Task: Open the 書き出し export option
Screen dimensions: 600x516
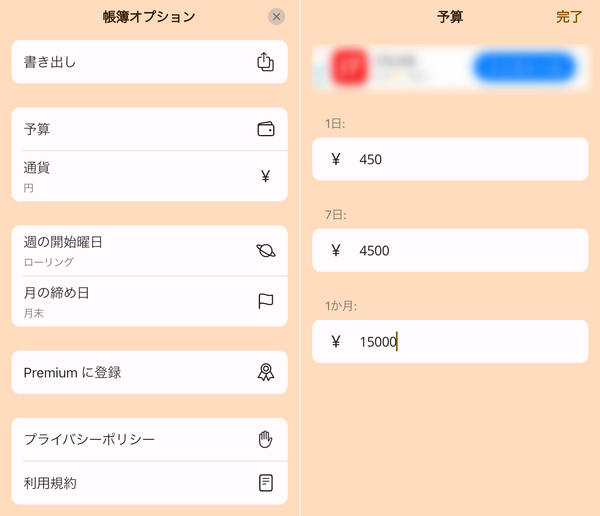Action: [x=150, y=62]
